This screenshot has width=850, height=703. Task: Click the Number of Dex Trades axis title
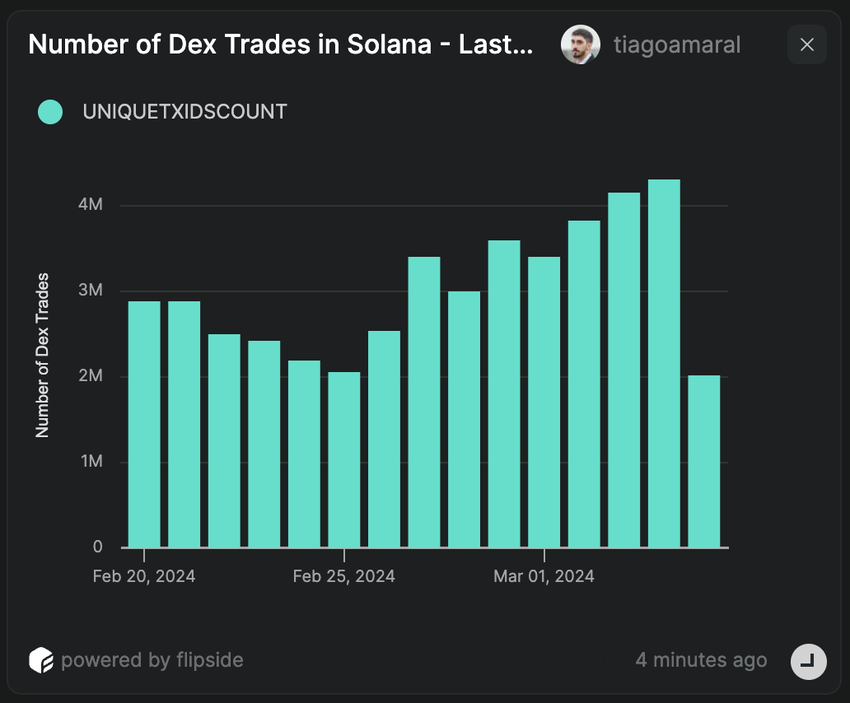42,355
